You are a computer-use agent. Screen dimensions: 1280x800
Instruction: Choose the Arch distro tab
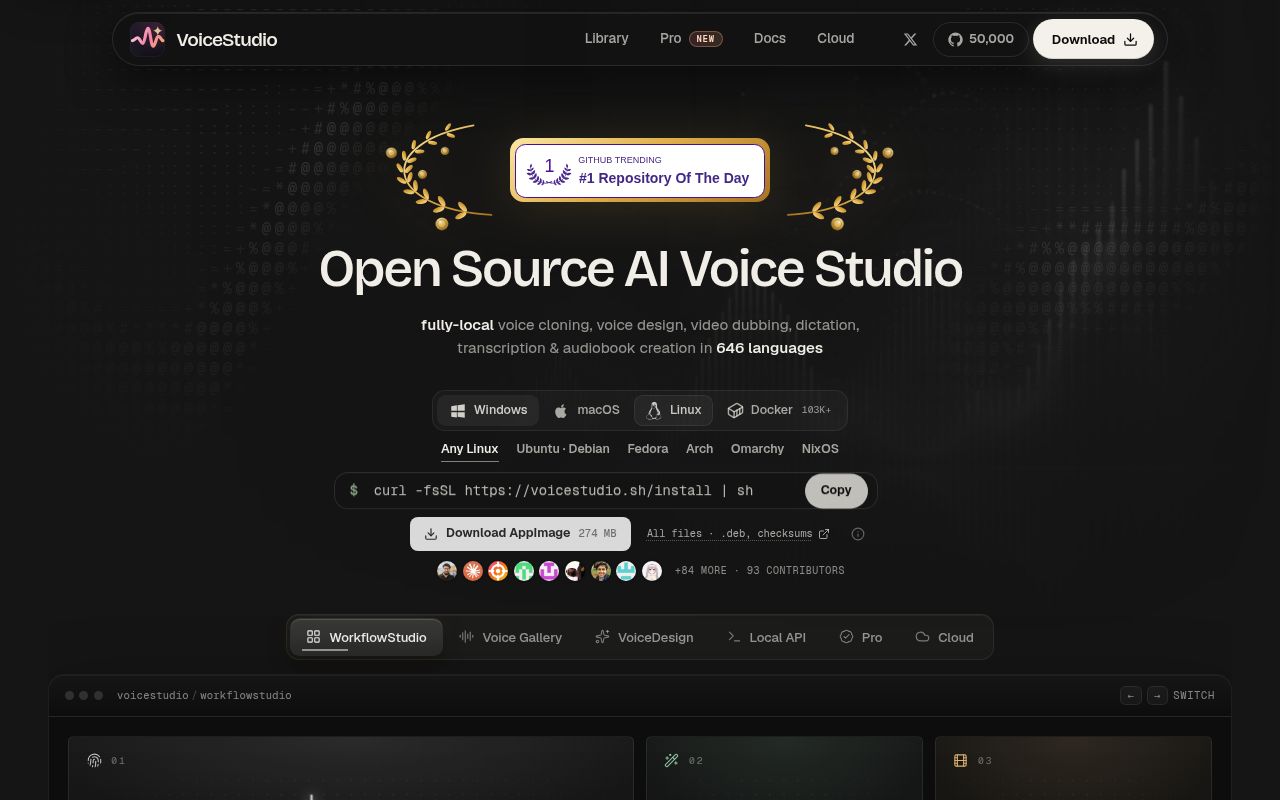pos(700,449)
